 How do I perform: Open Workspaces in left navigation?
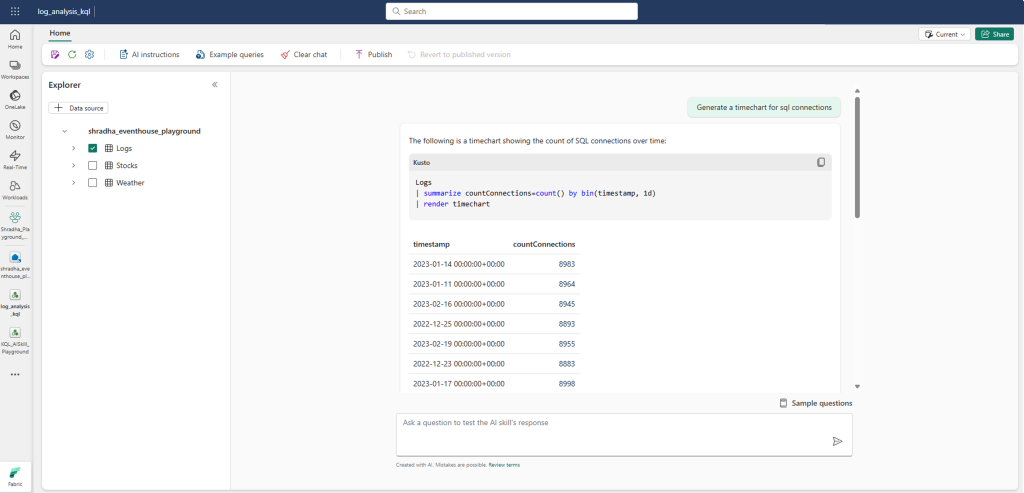click(15, 69)
